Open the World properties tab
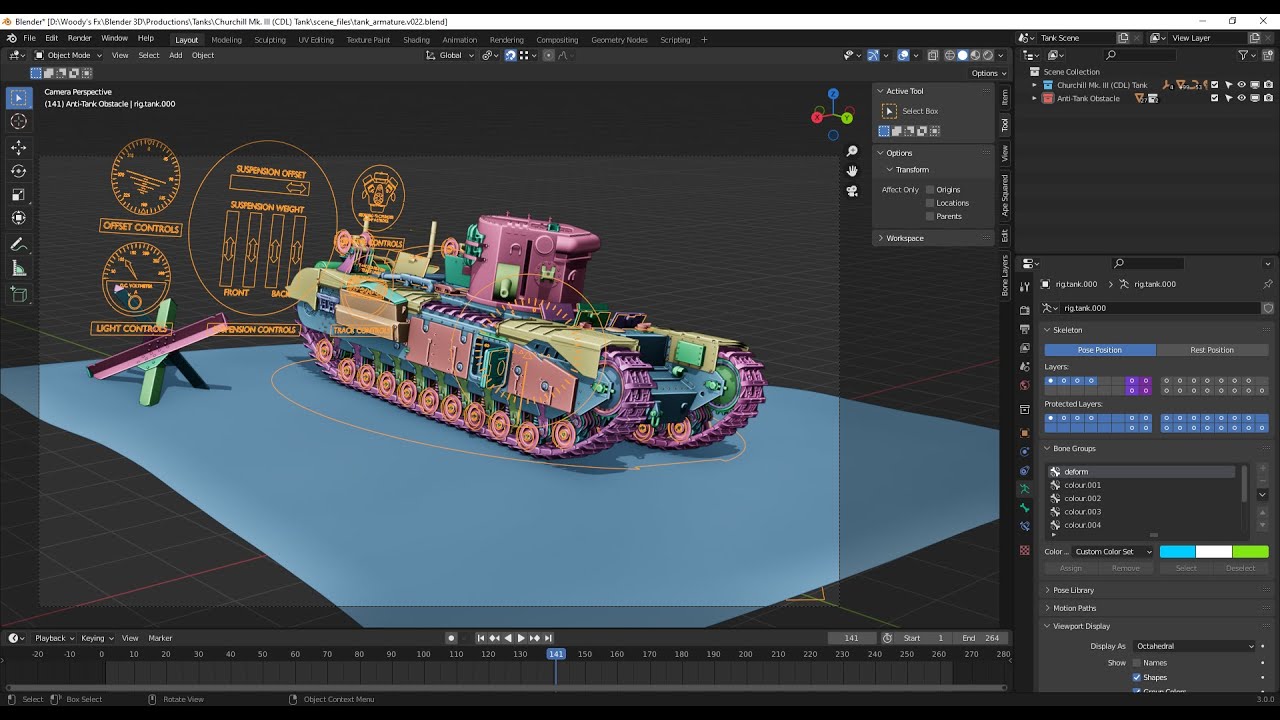This screenshot has width=1280, height=720. (1024, 385)
